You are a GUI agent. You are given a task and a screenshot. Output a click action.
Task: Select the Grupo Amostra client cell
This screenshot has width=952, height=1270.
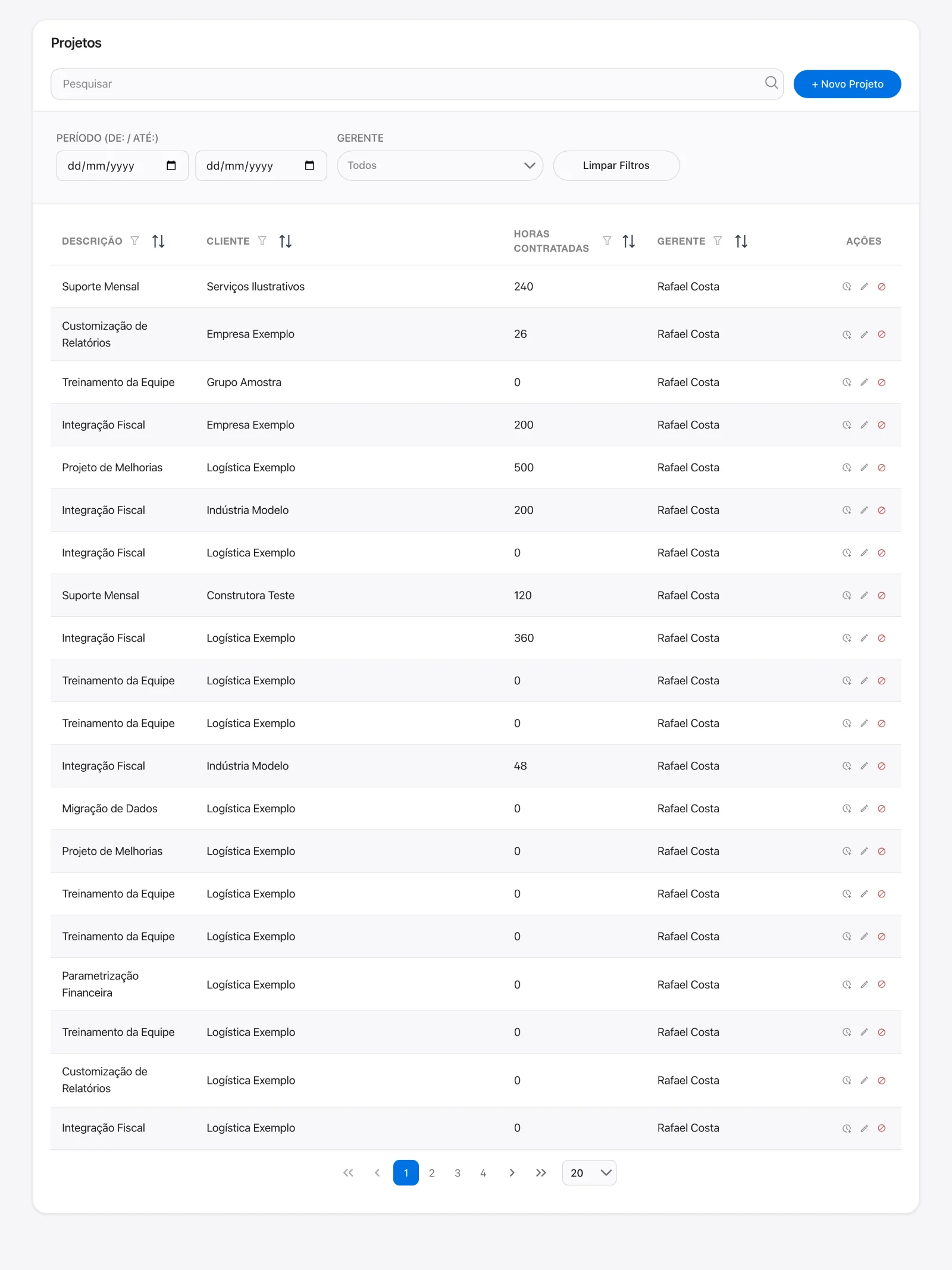pos(244,383)
